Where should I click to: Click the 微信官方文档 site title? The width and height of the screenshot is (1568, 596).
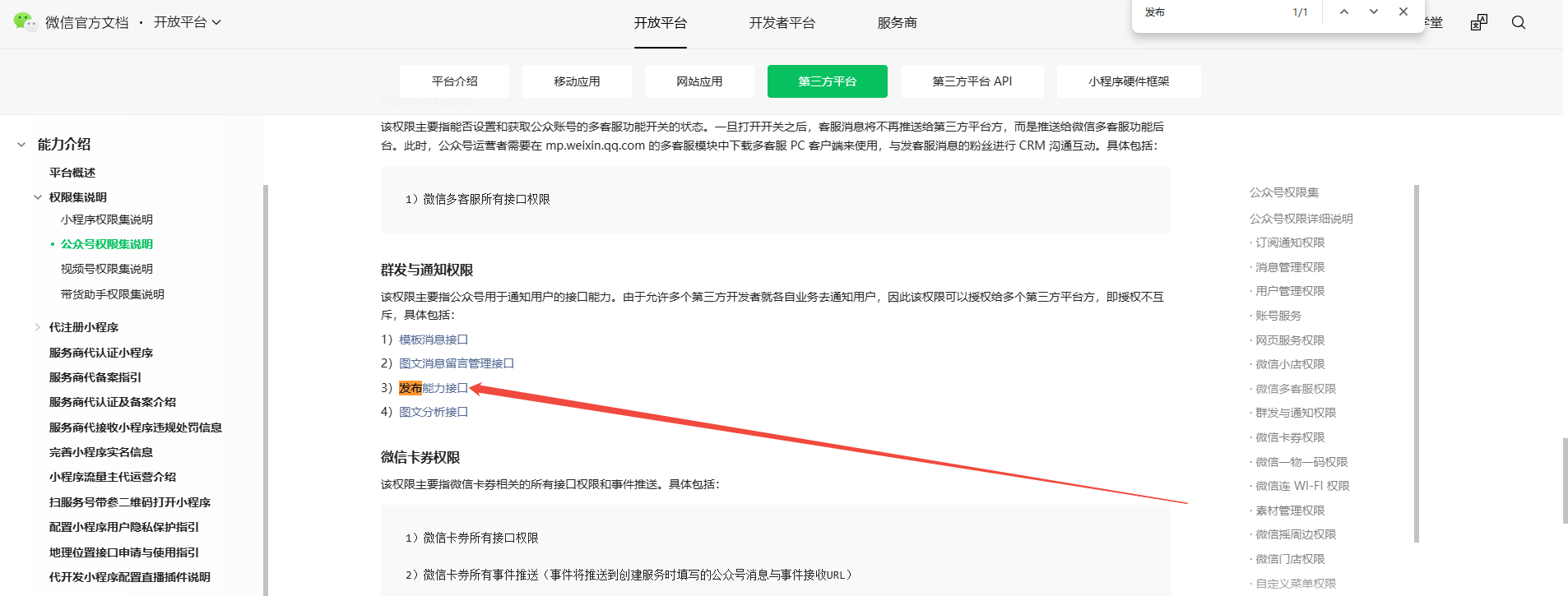(x=87, y=22)
